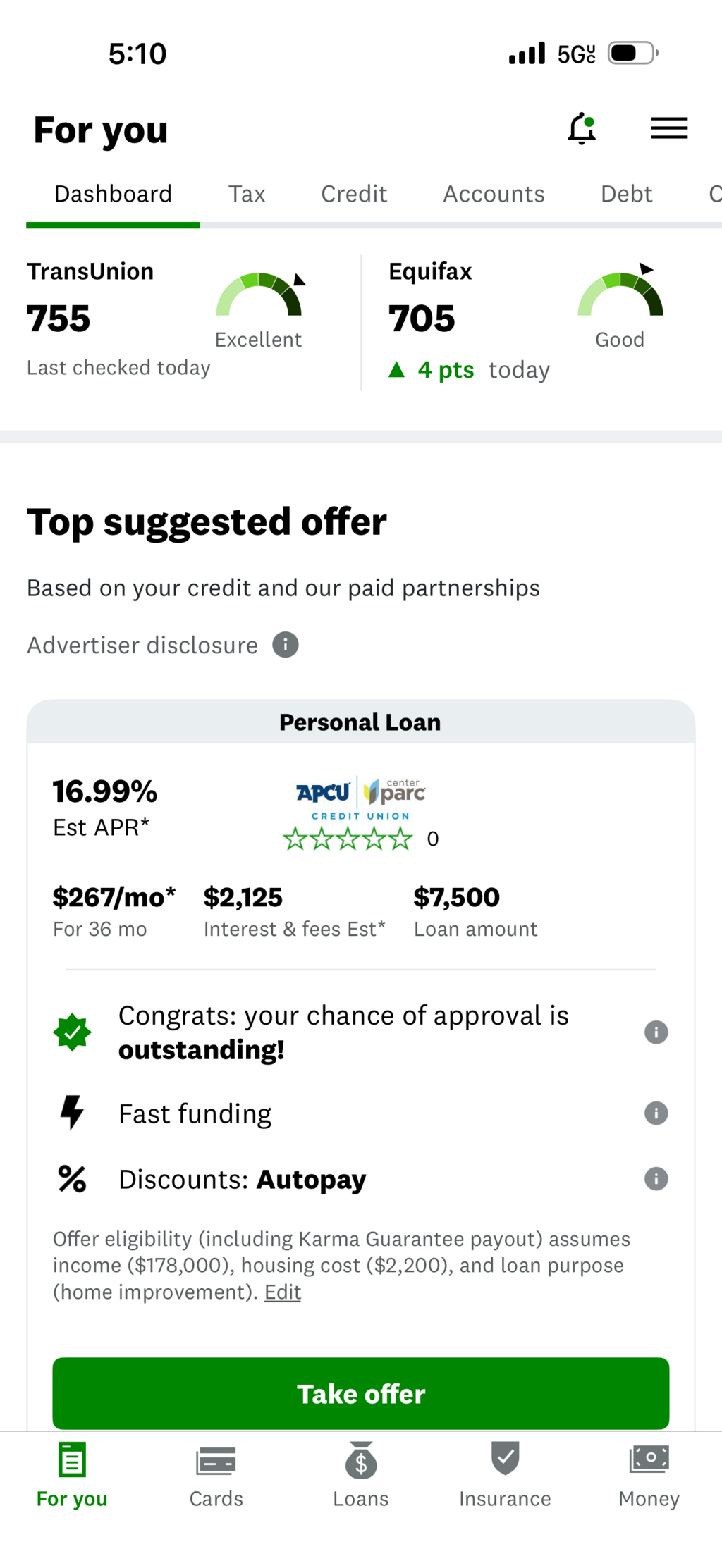The width and height of the screenshot is (722, 1568).
Task: Open the hamburger menu
Action: [668, 128]
